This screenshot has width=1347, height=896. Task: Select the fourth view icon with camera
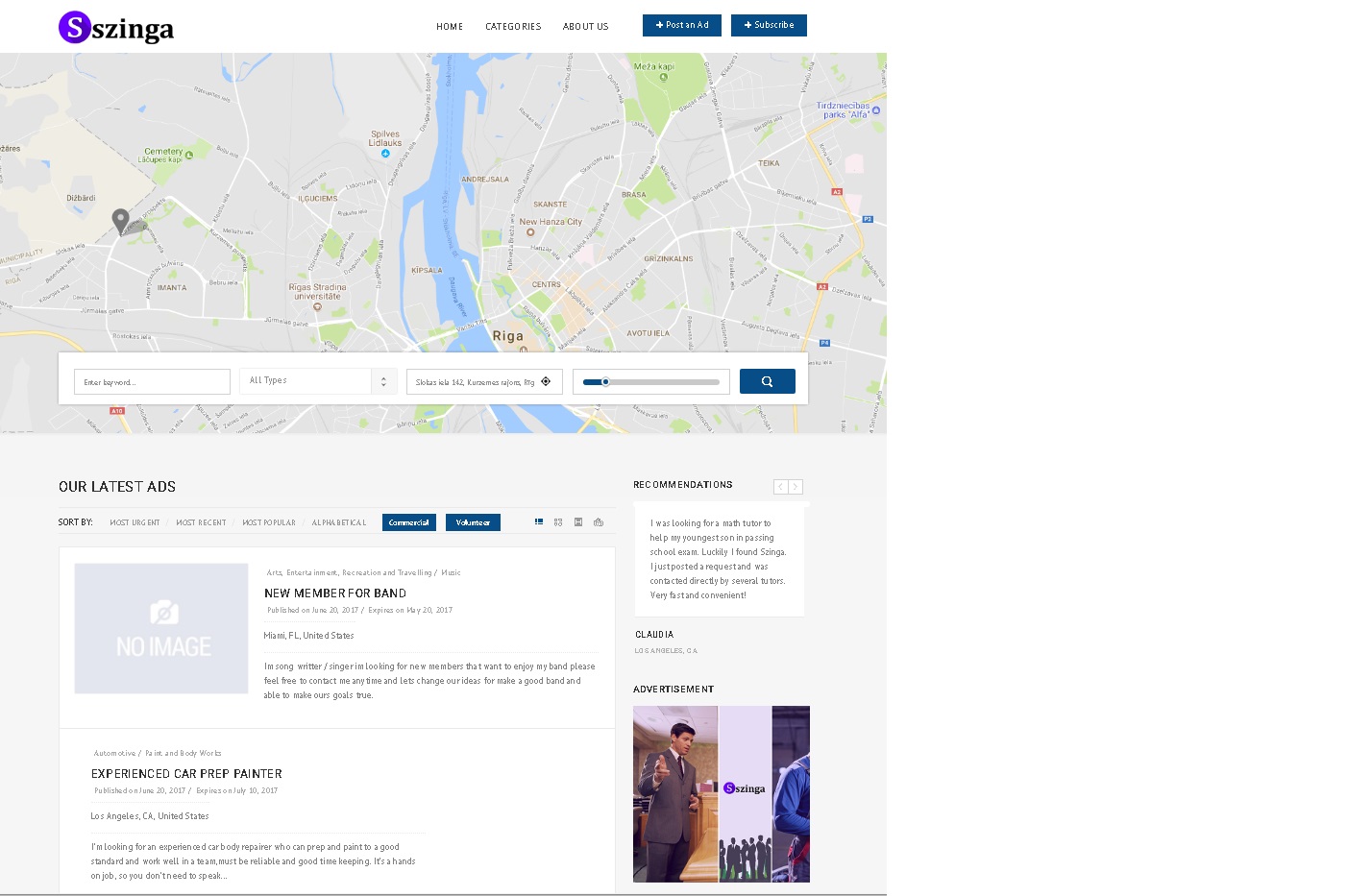click(599, 522)
